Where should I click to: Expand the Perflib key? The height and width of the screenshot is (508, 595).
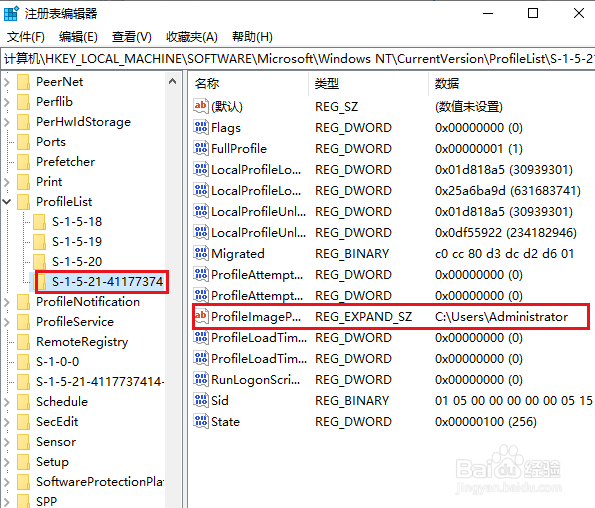coord(7,102)
